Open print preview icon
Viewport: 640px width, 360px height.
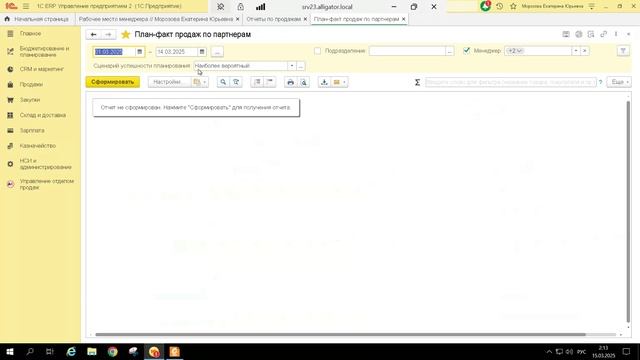(x=304, y=82)
